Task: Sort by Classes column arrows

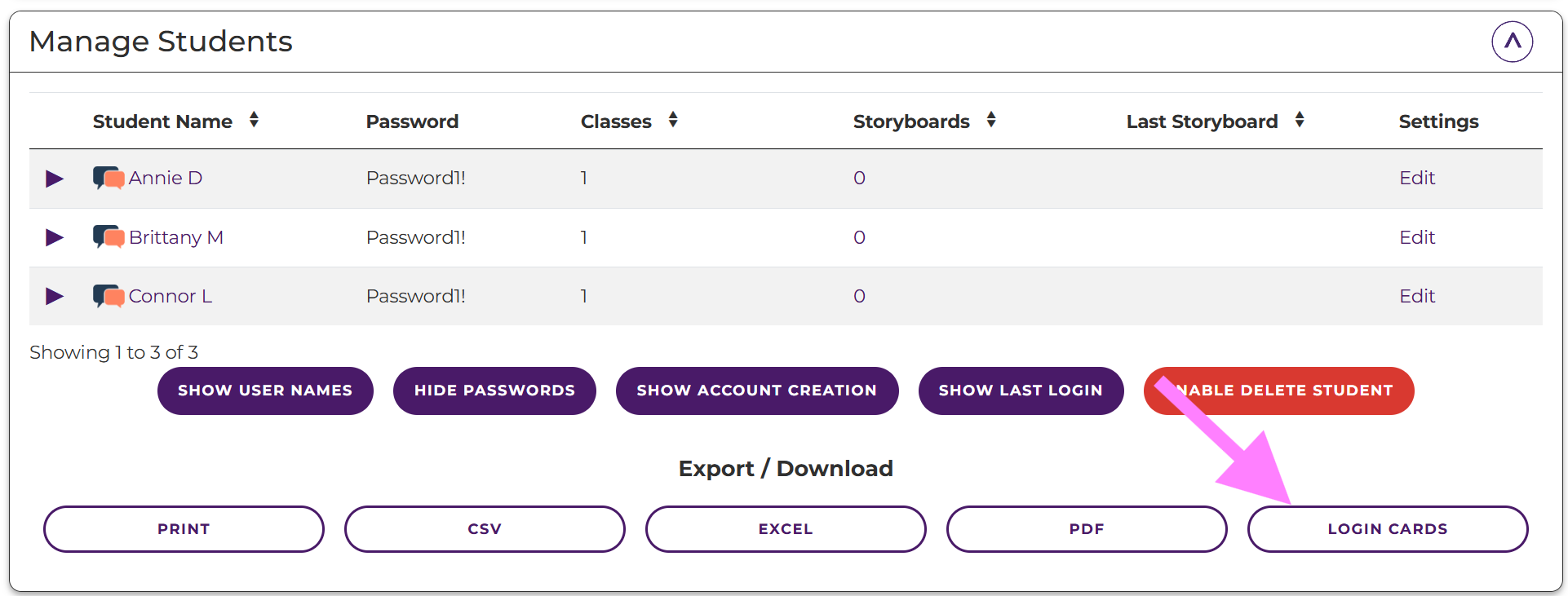Action: point(673,121)
